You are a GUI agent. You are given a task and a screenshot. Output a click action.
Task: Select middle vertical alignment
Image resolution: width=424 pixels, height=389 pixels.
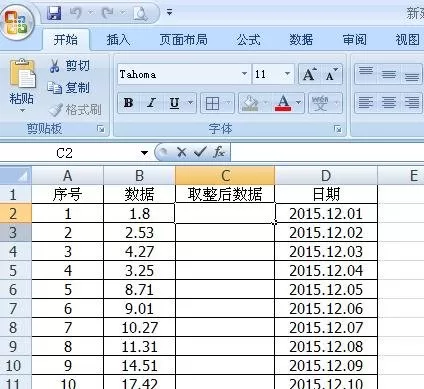tap(389, 74)
